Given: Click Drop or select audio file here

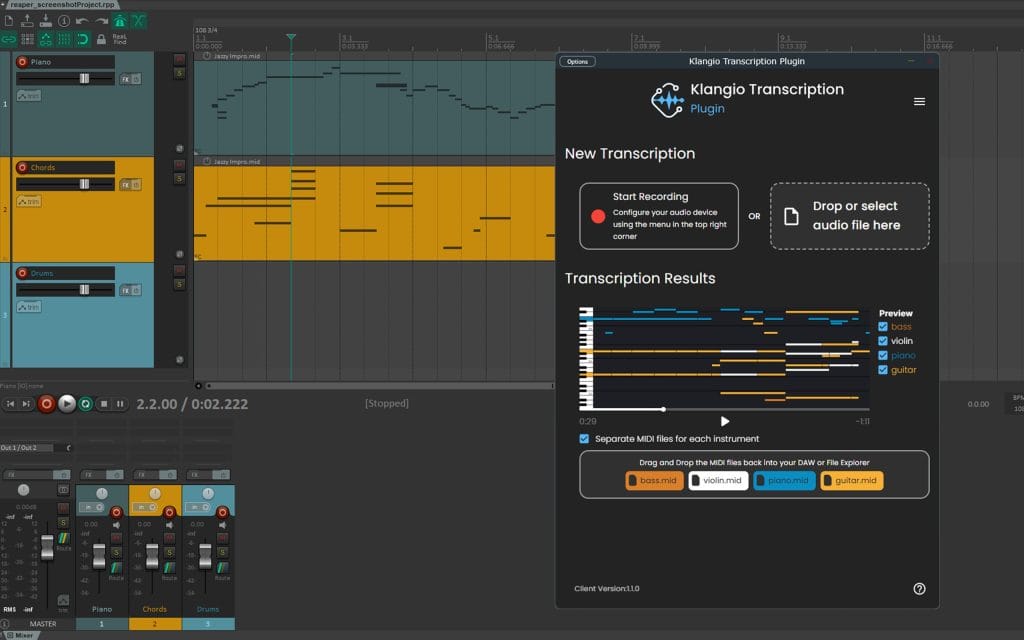Looking at the screenshot, I should click(x=849, y=215).
